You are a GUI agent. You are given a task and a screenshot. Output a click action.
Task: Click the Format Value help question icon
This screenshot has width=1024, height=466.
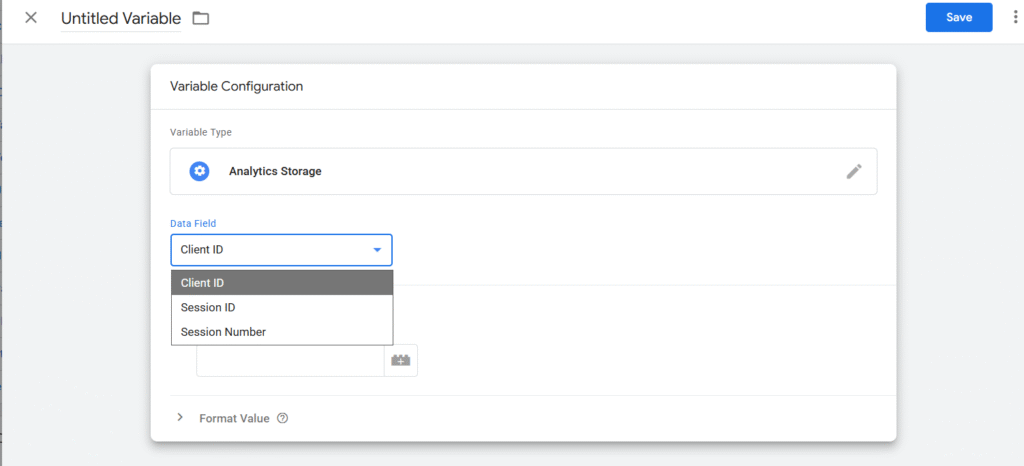pyautogui.click(x=282, y=418)
